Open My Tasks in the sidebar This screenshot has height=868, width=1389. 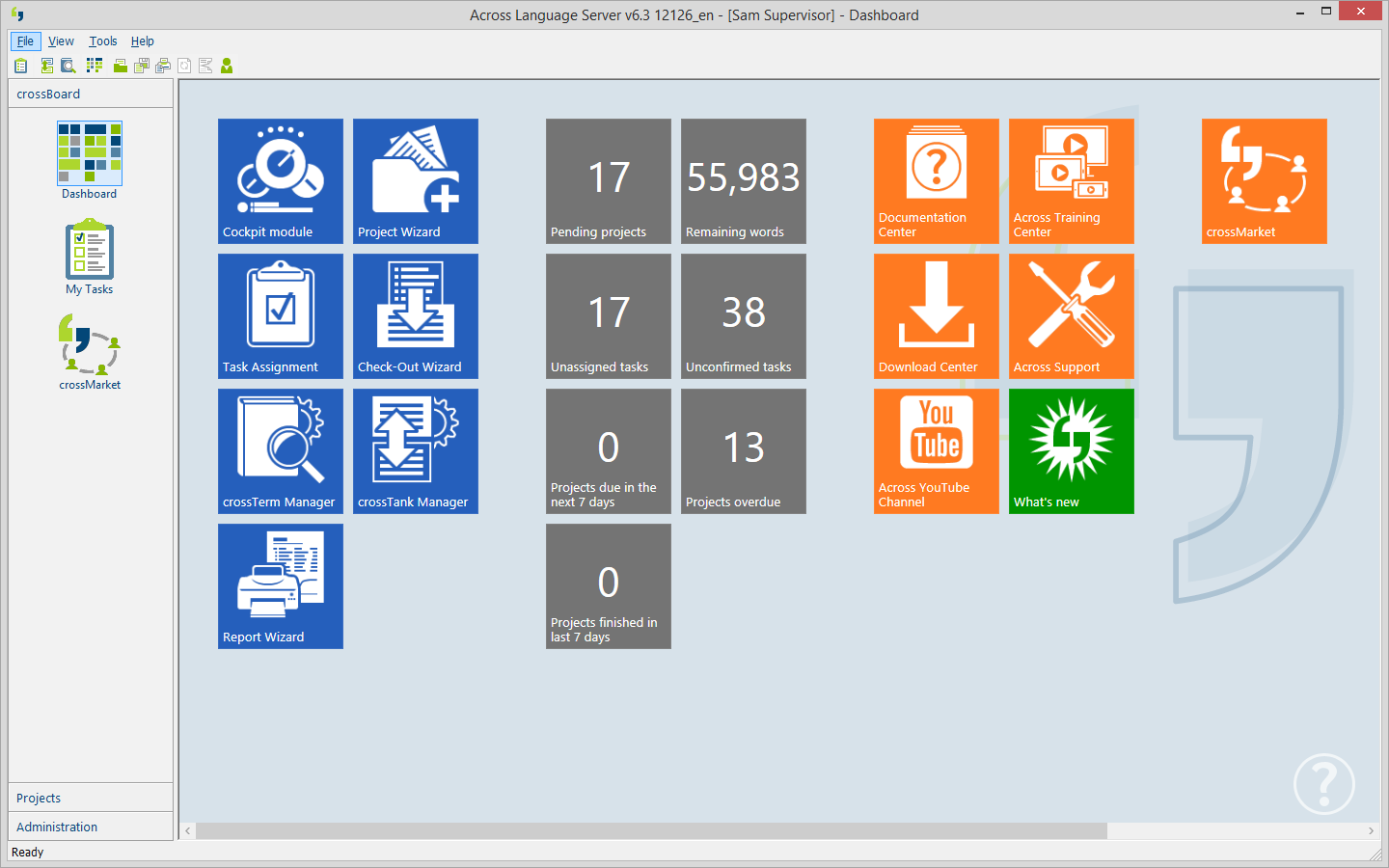[90, 257]
